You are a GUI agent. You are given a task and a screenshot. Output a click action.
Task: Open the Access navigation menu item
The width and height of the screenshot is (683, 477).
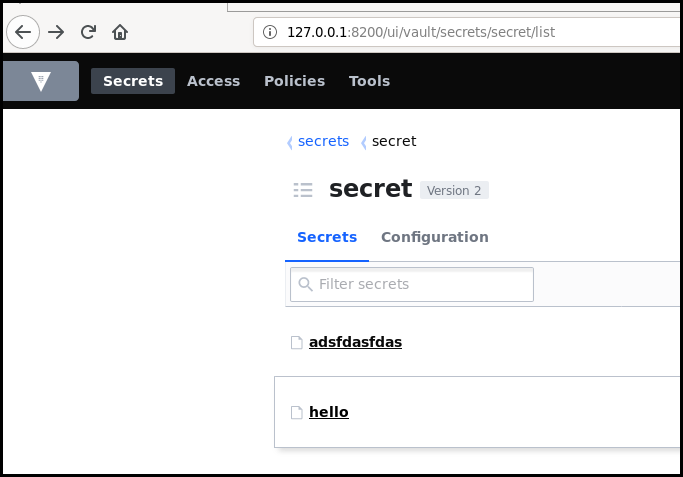point(213,81)
